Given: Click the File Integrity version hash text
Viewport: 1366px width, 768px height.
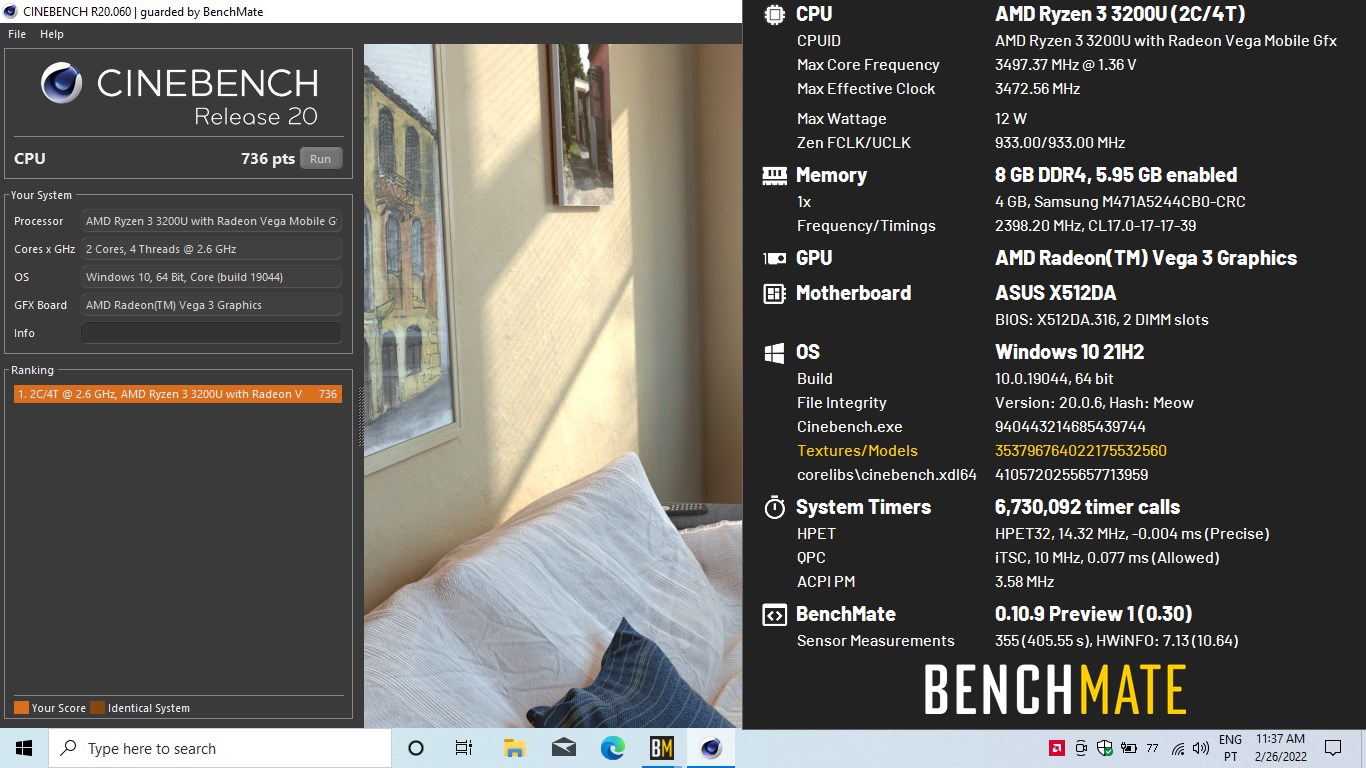Looking at the screenshot, I should pyautogui.click(x=1094, y=403).
